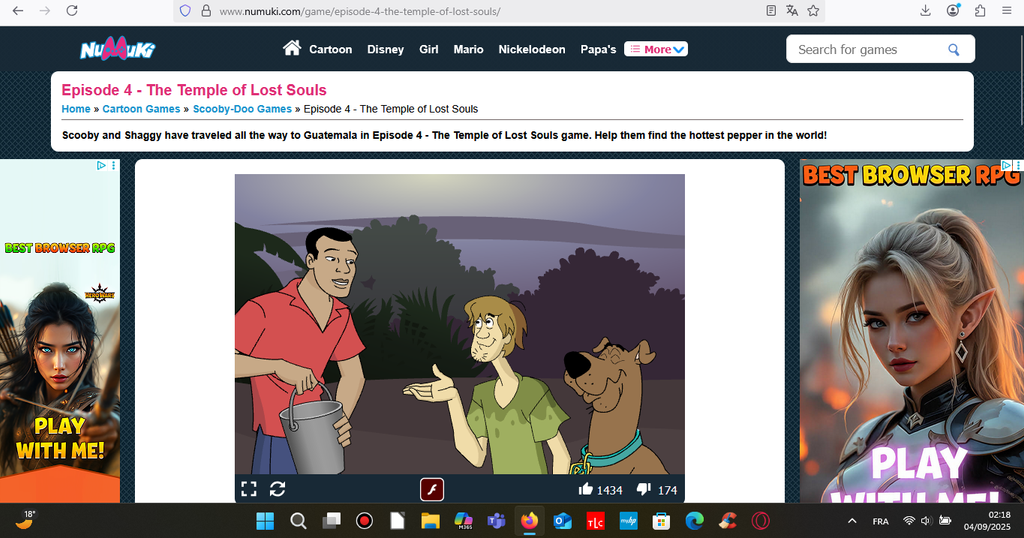Viewport: 1024px width, 538px height.
Task: Like the game with thumbs up
Action: [585, 489]
